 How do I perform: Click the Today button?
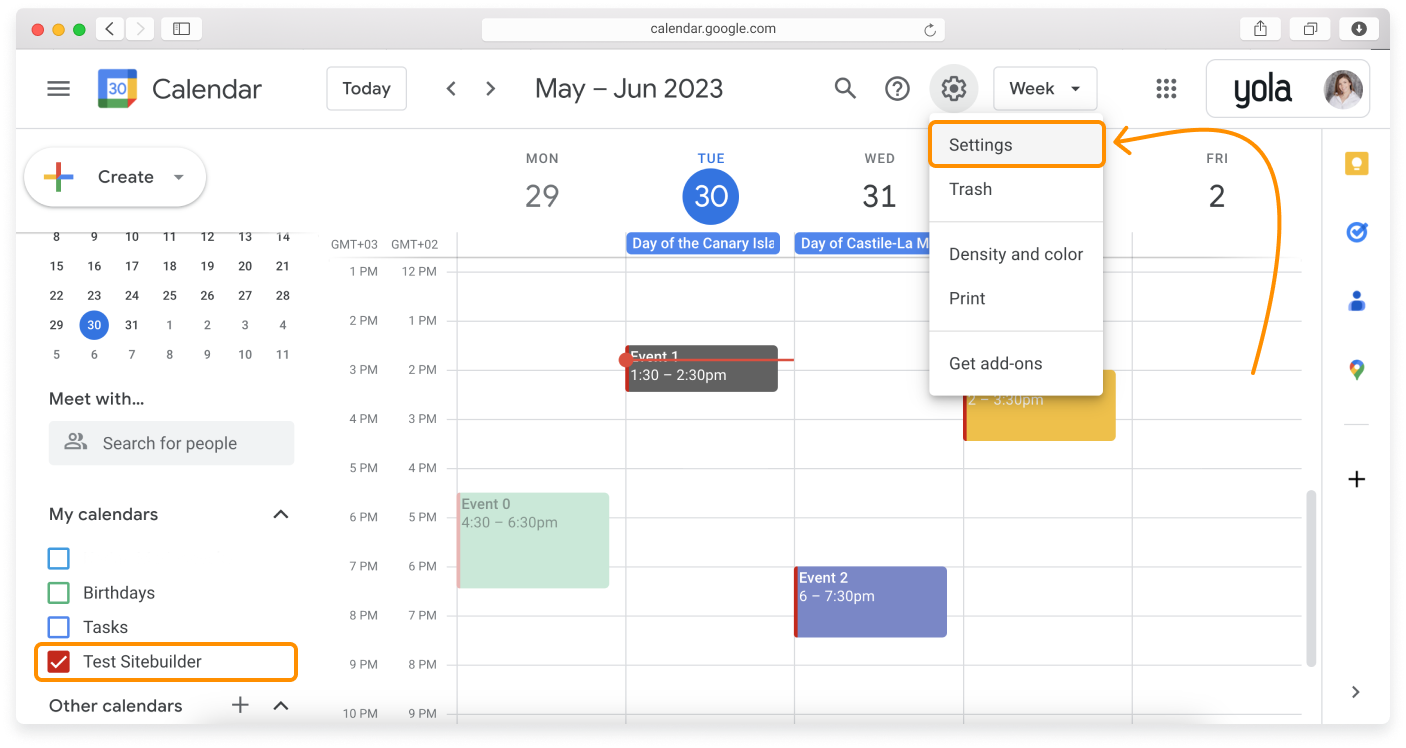[x=366, y=89]
